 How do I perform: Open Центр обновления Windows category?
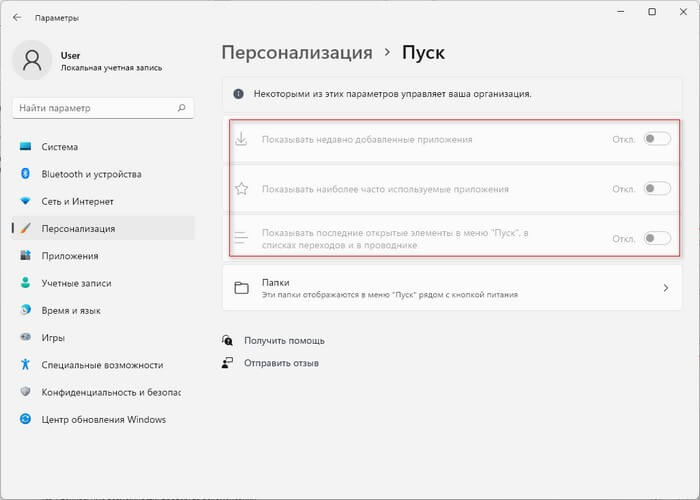pos(103,419)
